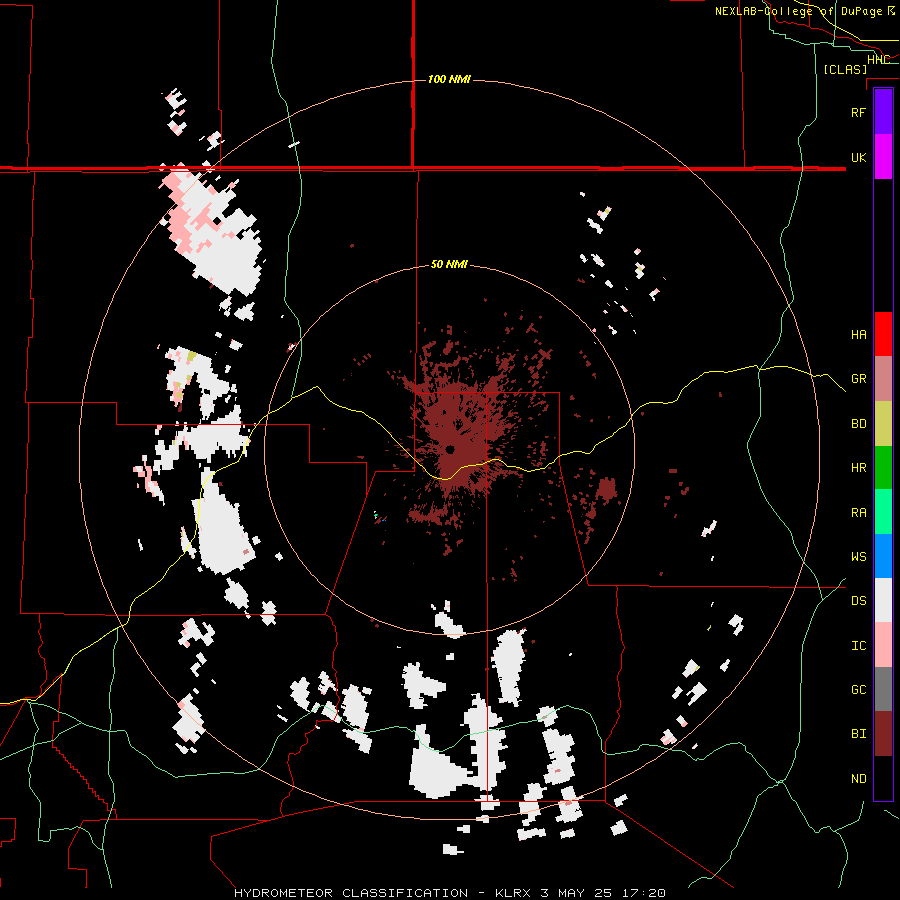Viewport: 900px width, 900px height.
Task: Click the RA legend label
Action: (x=858, y=513)
